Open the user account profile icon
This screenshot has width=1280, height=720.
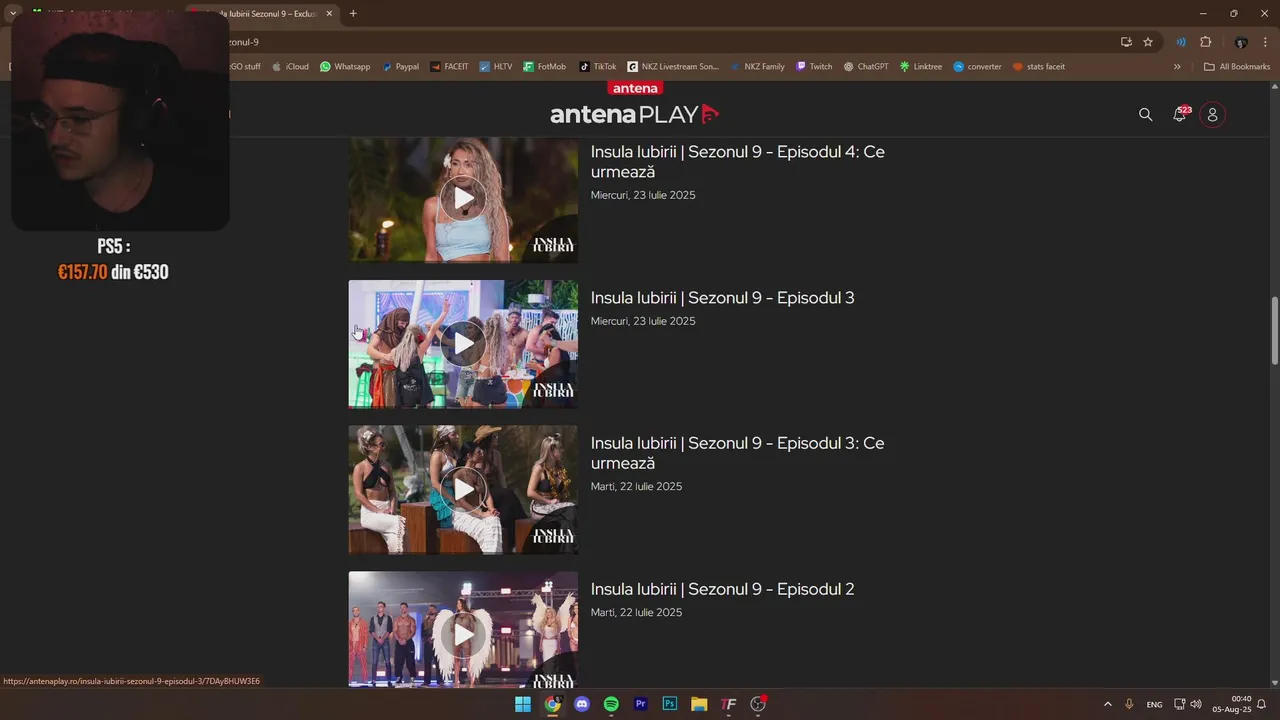1212,115
